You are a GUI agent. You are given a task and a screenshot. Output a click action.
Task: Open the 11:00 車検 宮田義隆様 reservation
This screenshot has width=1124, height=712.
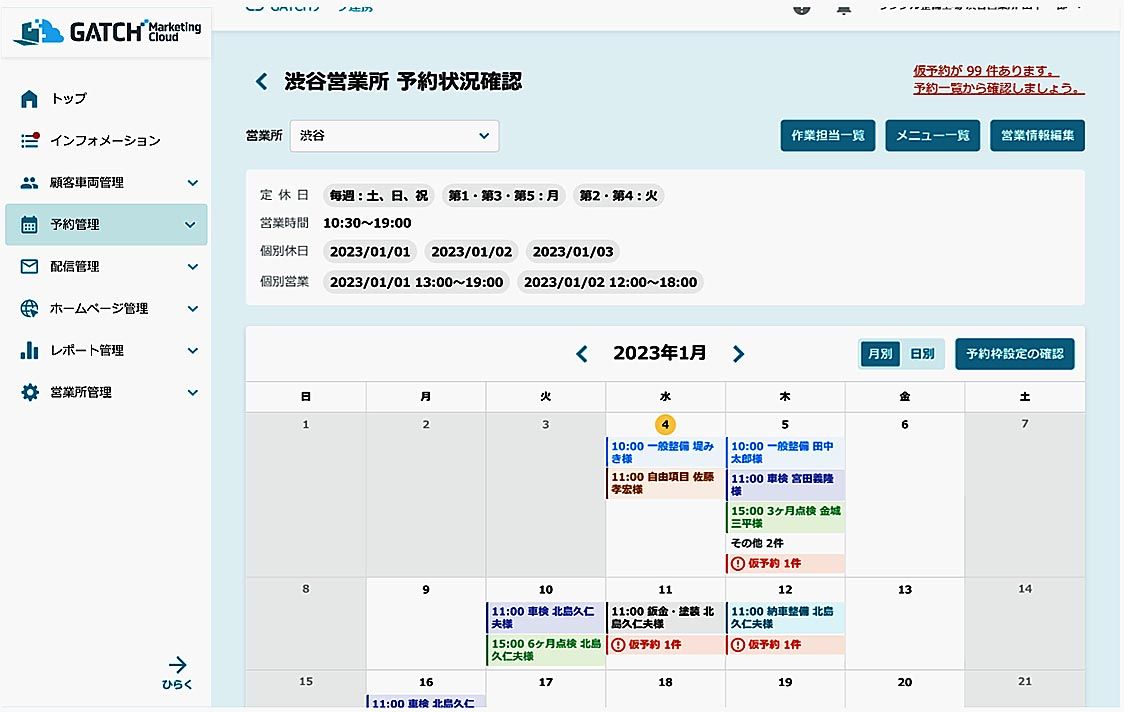pos(785,485)
